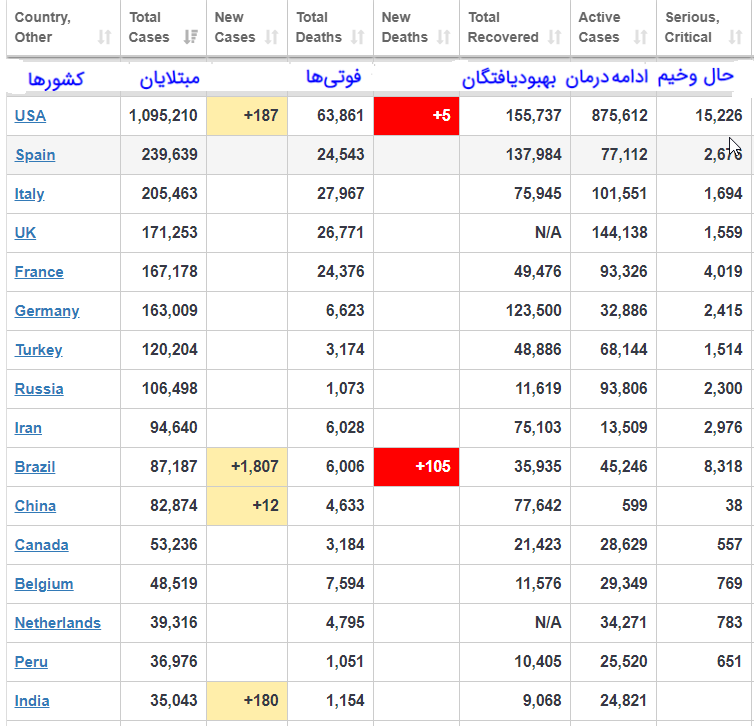Go to the Brazil country page
The image size is (754, 726).
click(35, 467)
